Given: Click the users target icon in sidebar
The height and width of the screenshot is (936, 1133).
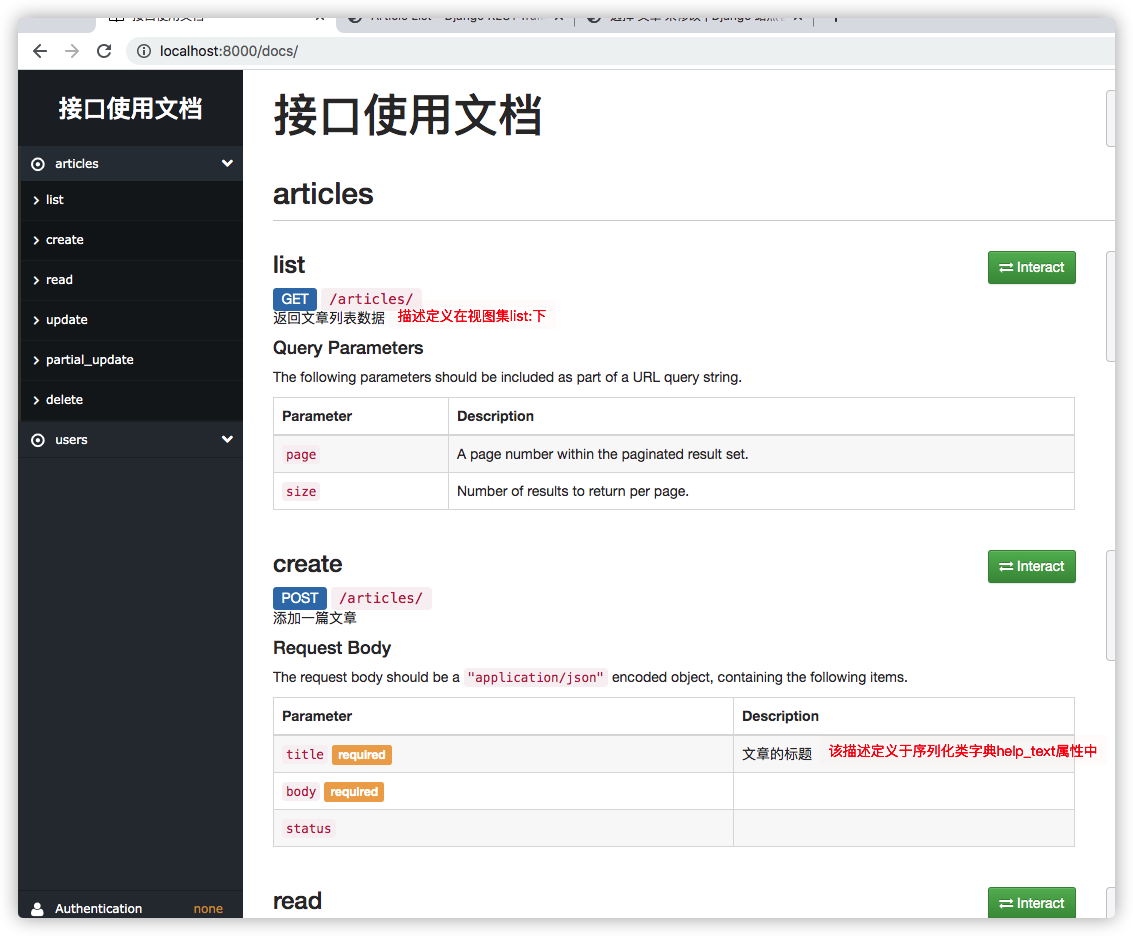Looking at the screenshot, I should (38, 440).
